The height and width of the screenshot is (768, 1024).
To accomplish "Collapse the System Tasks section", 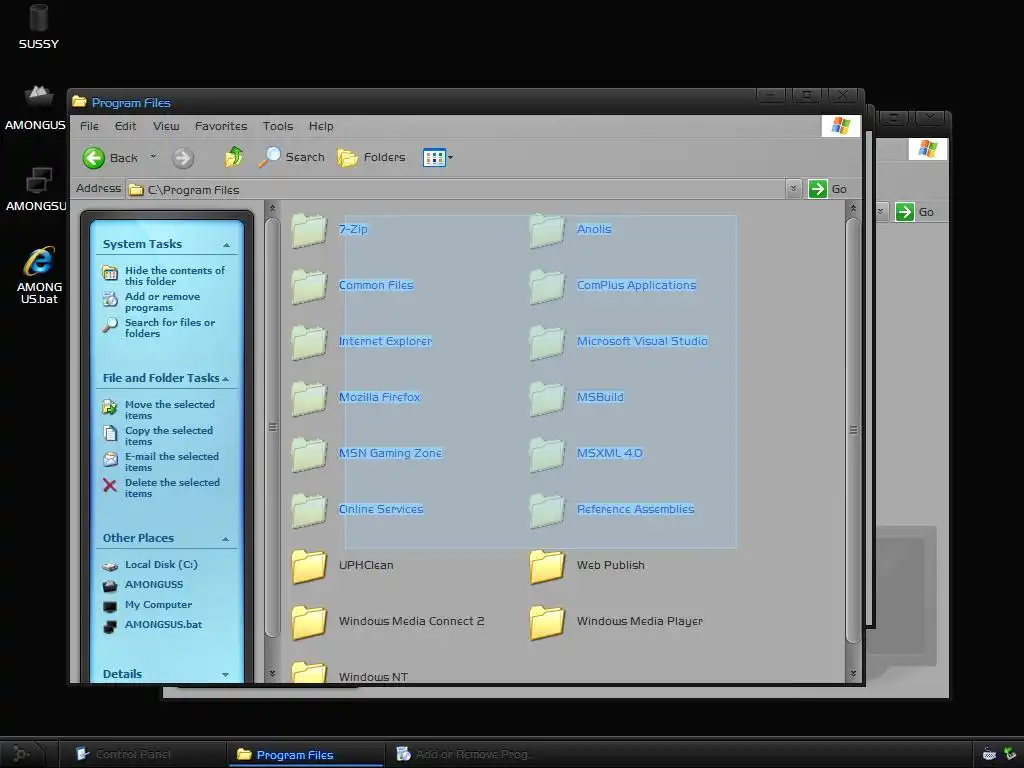I will pyautogui.click(x=226, y=245).
